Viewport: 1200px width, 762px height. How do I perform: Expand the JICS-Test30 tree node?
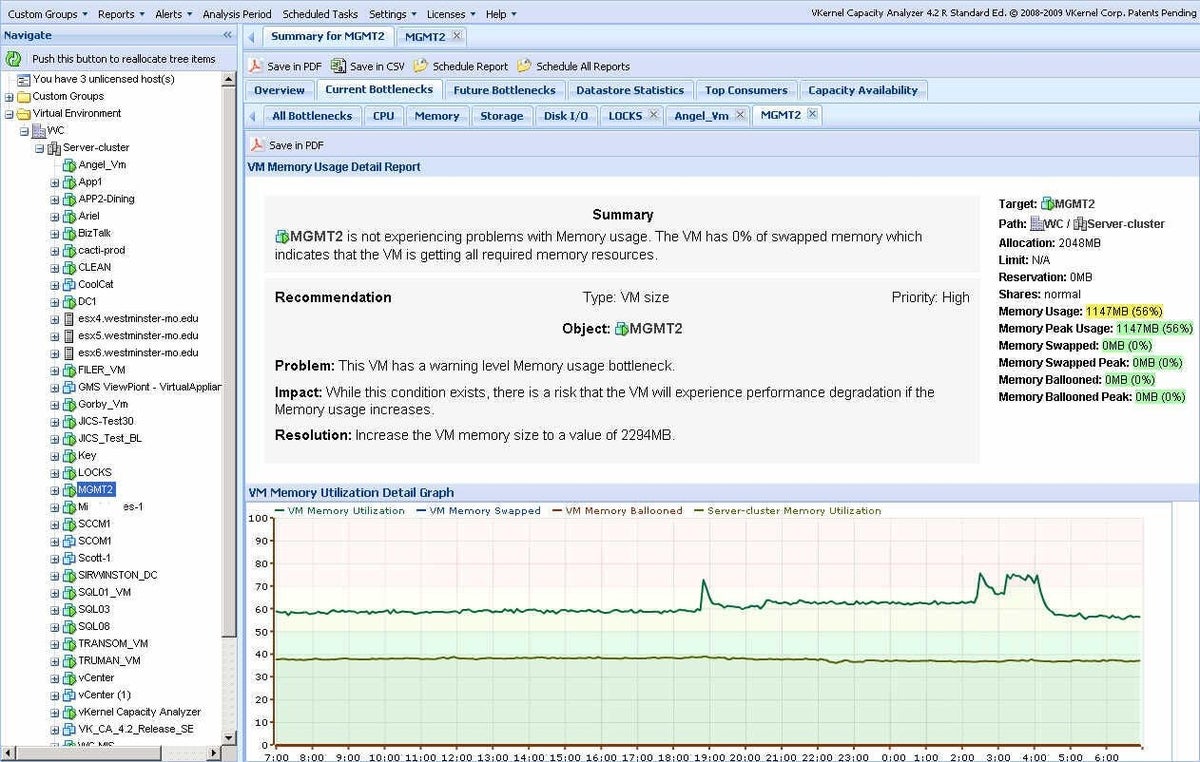pyautogui.click(x=55, y=421)
